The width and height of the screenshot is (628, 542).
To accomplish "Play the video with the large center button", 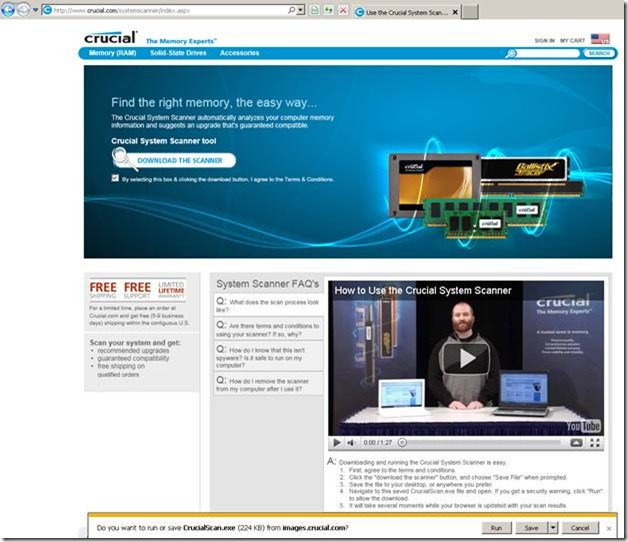I will (x=466, y=358).
